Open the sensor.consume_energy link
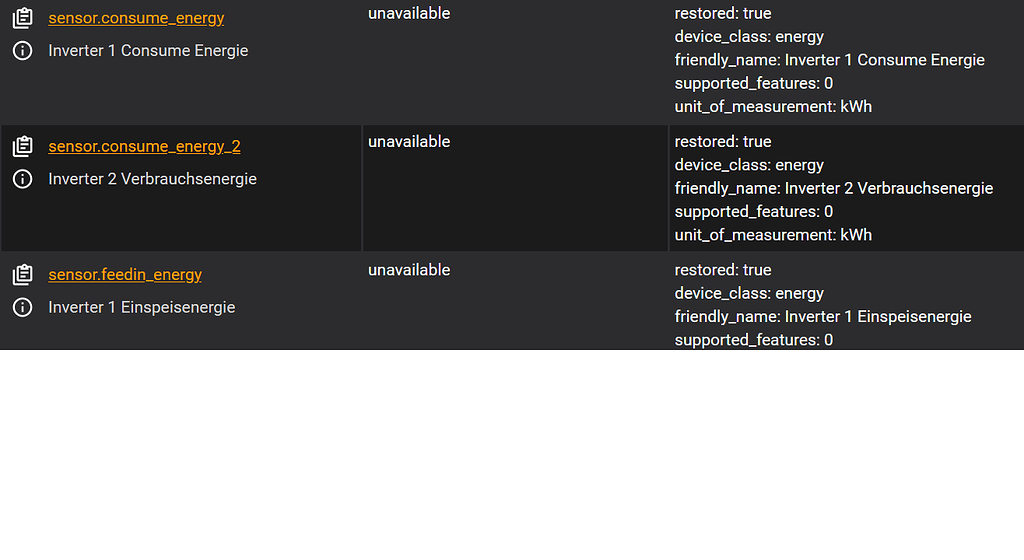 pyautogui.click(x=136, y=18)
